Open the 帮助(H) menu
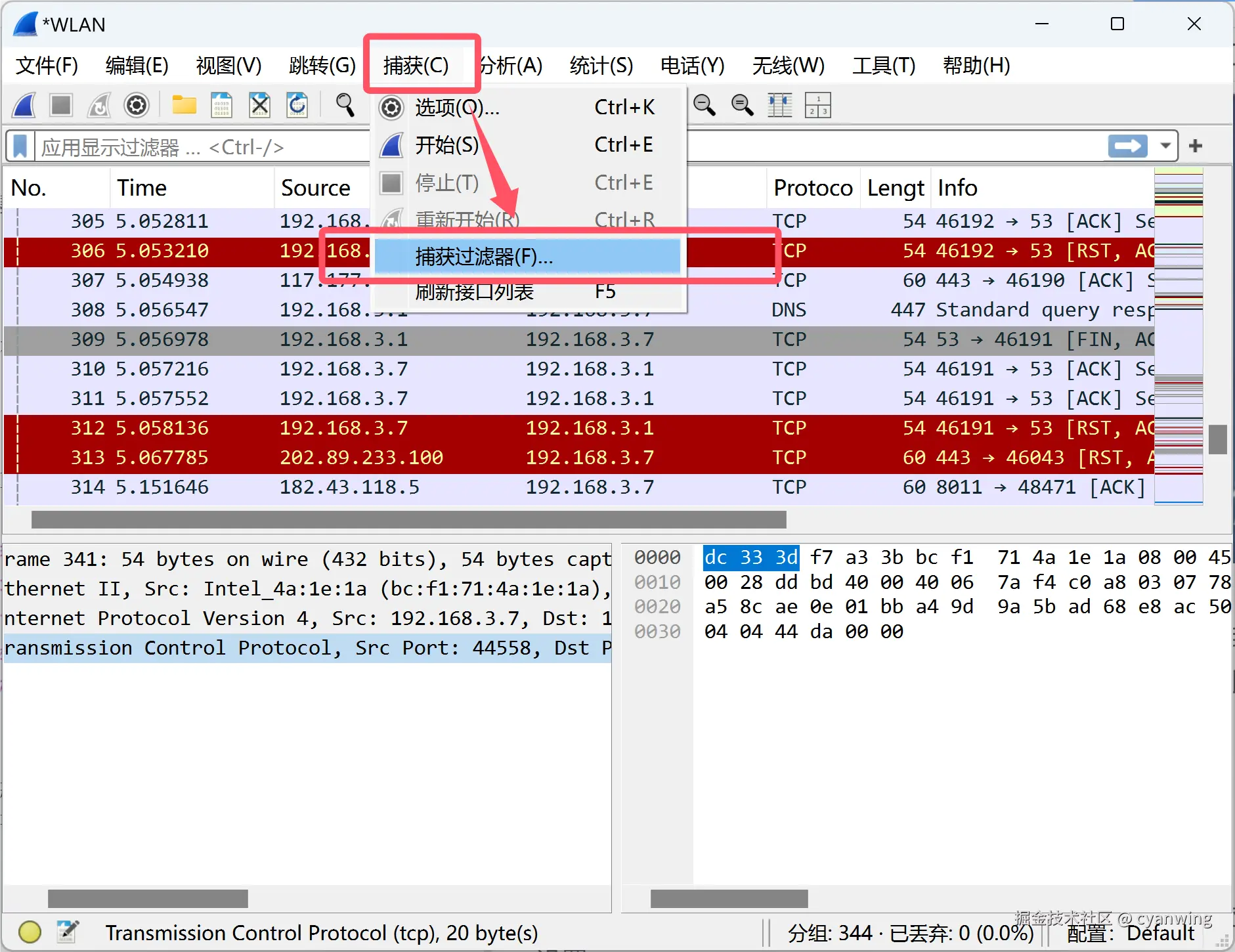Image resolution: width=1235 pixels, height=952 pixels. click(976, 66)
